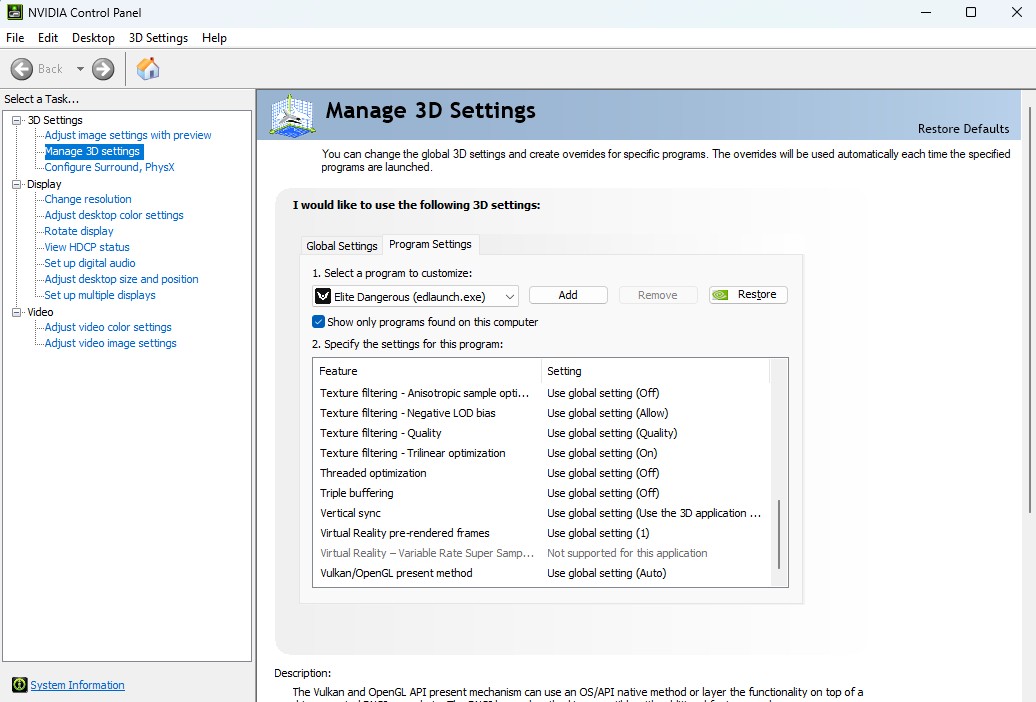Collapse the Display tree node
Image resolution: width=1036 pixels, height=702 pixels.
point(17,184)
